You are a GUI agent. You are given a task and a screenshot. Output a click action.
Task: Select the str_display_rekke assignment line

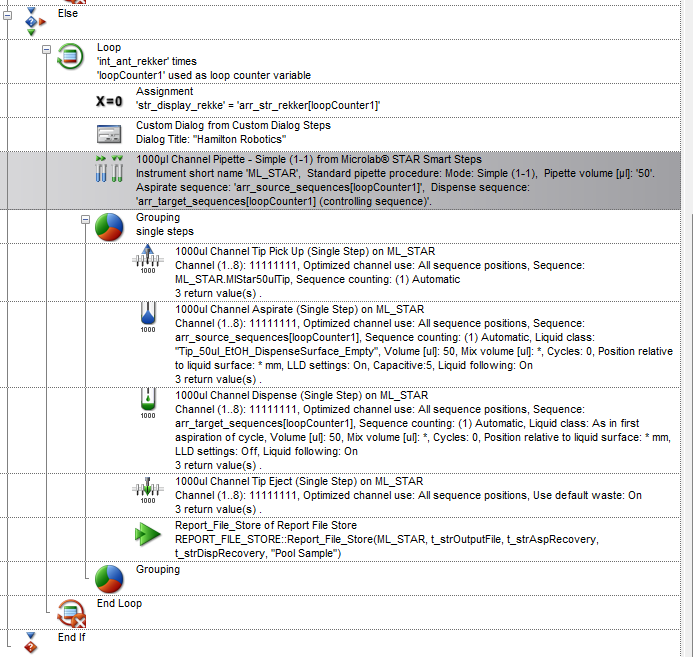tap(258, 106)
